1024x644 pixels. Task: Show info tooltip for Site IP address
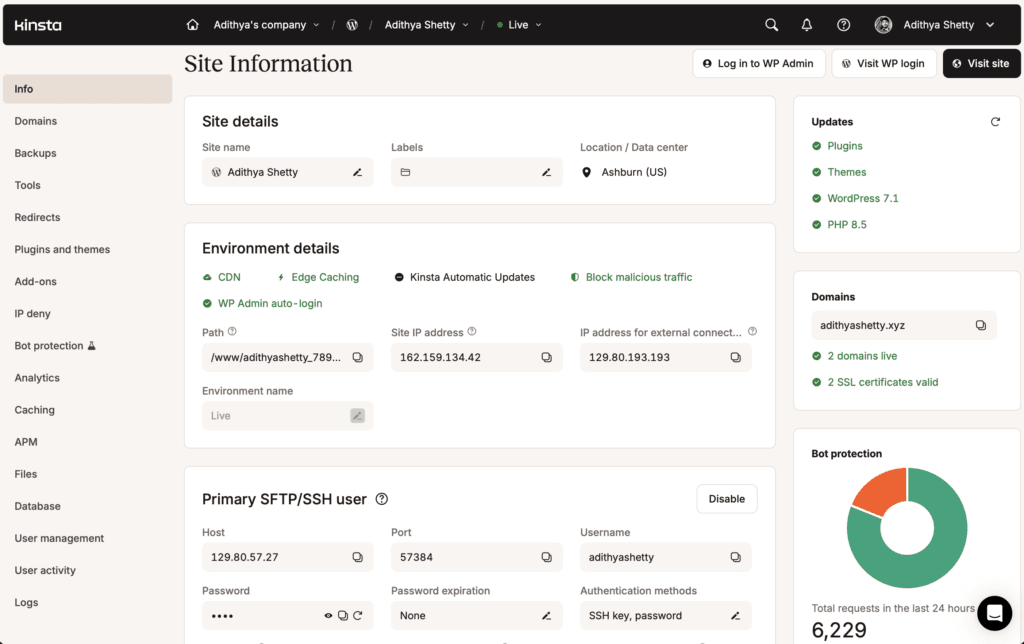(472, 332)
